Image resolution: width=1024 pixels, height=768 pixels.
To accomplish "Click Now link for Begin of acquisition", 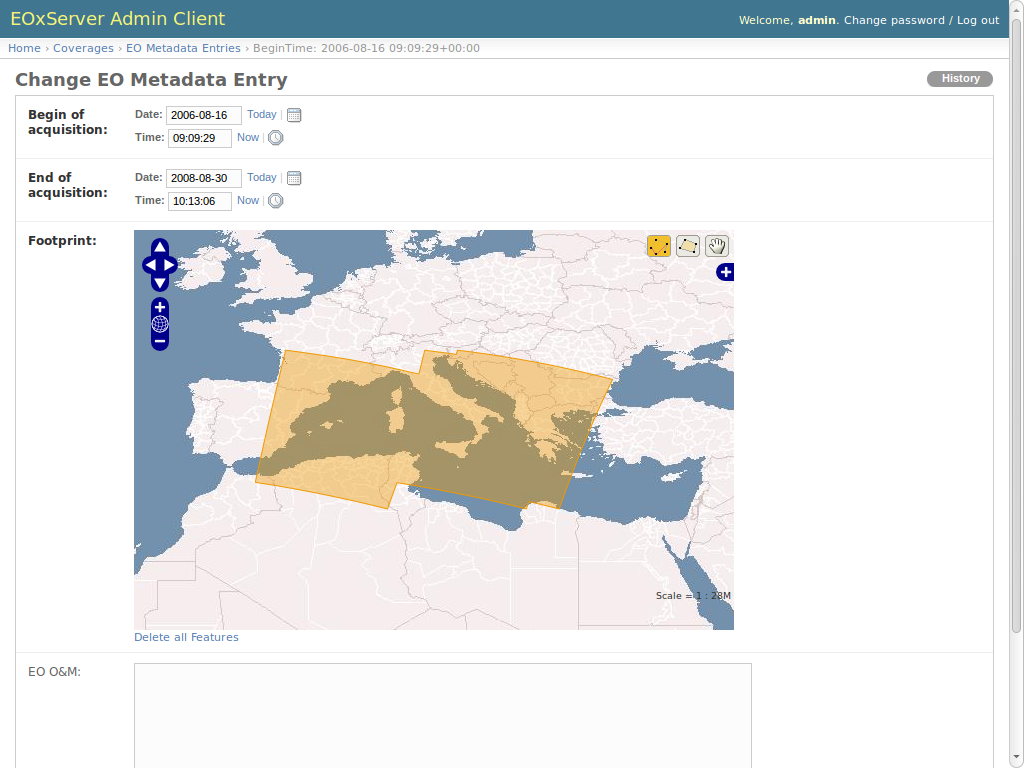I will [248, 137].
